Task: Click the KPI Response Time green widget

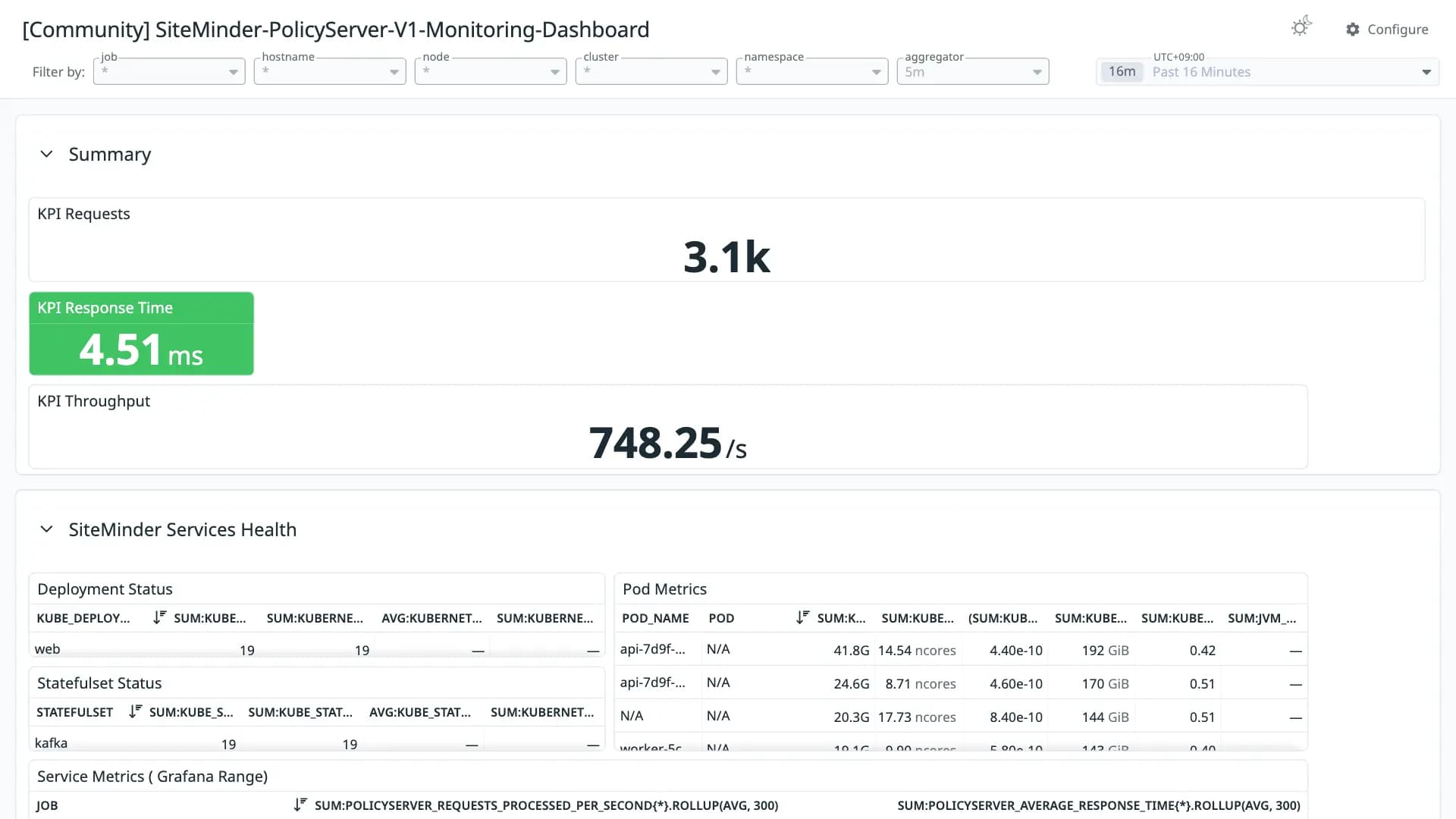Action: coord(141,334)
